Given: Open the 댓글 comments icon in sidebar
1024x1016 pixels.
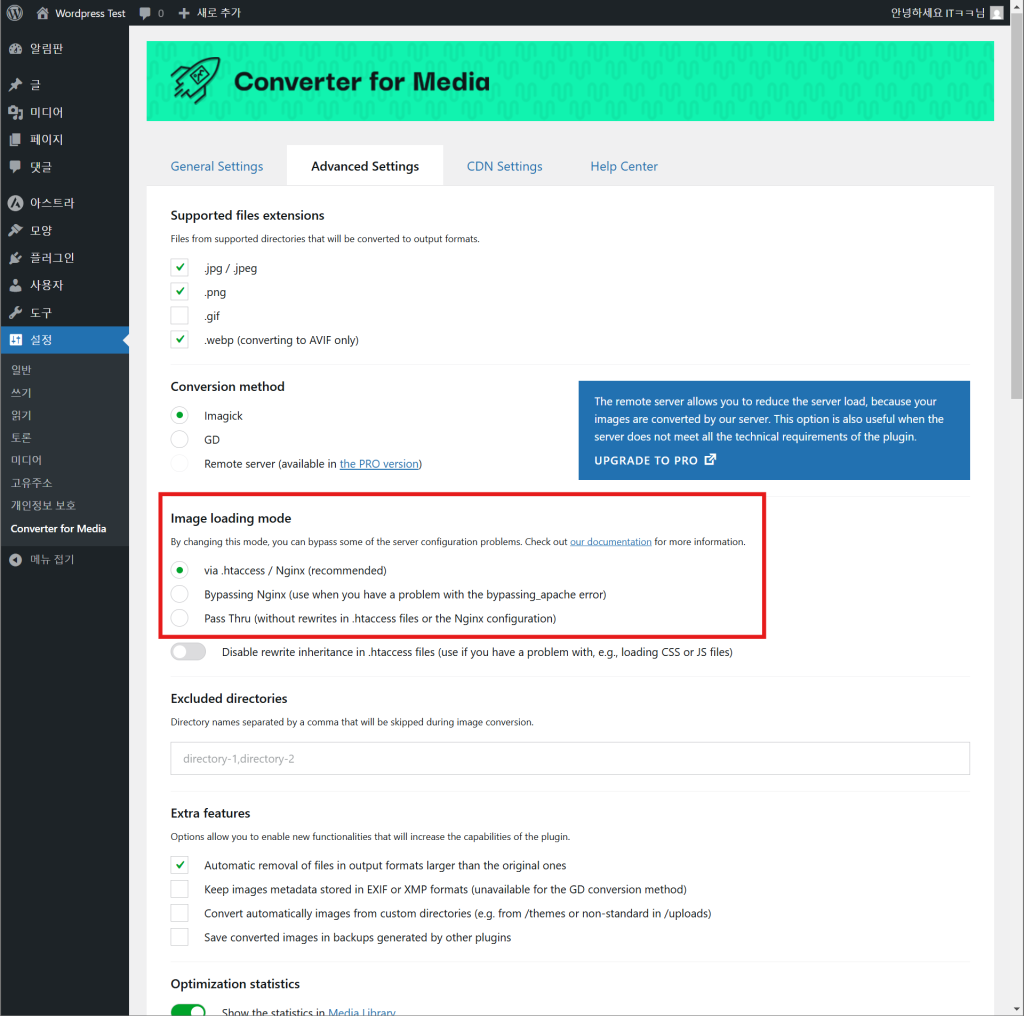Looking at the screenshot, I should click(x=16, y=167).
